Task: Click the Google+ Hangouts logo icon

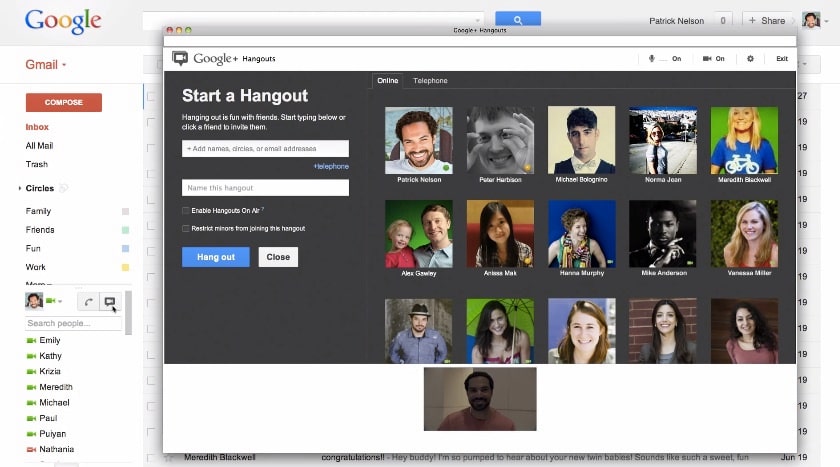Action: pyautogui.click(x=179, y=58)
